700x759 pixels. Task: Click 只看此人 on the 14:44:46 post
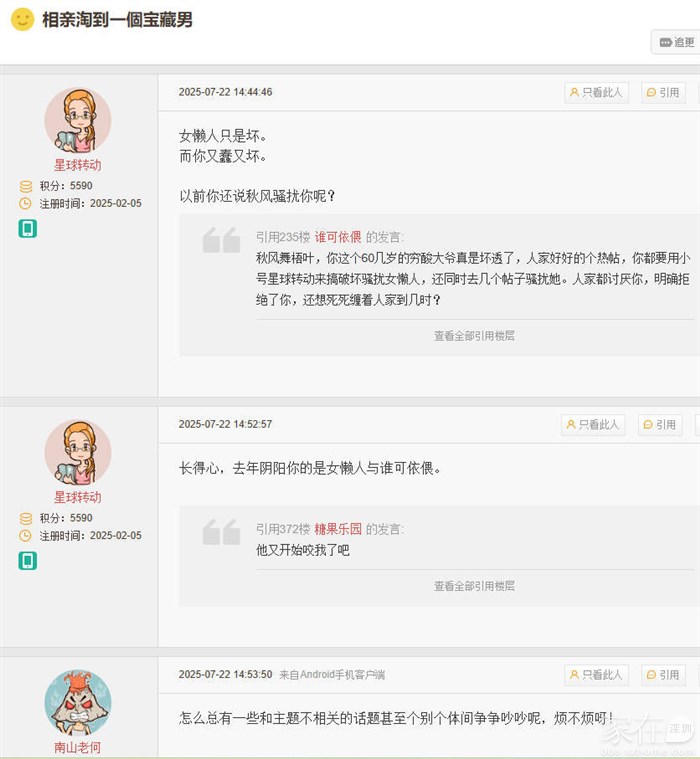596,92
